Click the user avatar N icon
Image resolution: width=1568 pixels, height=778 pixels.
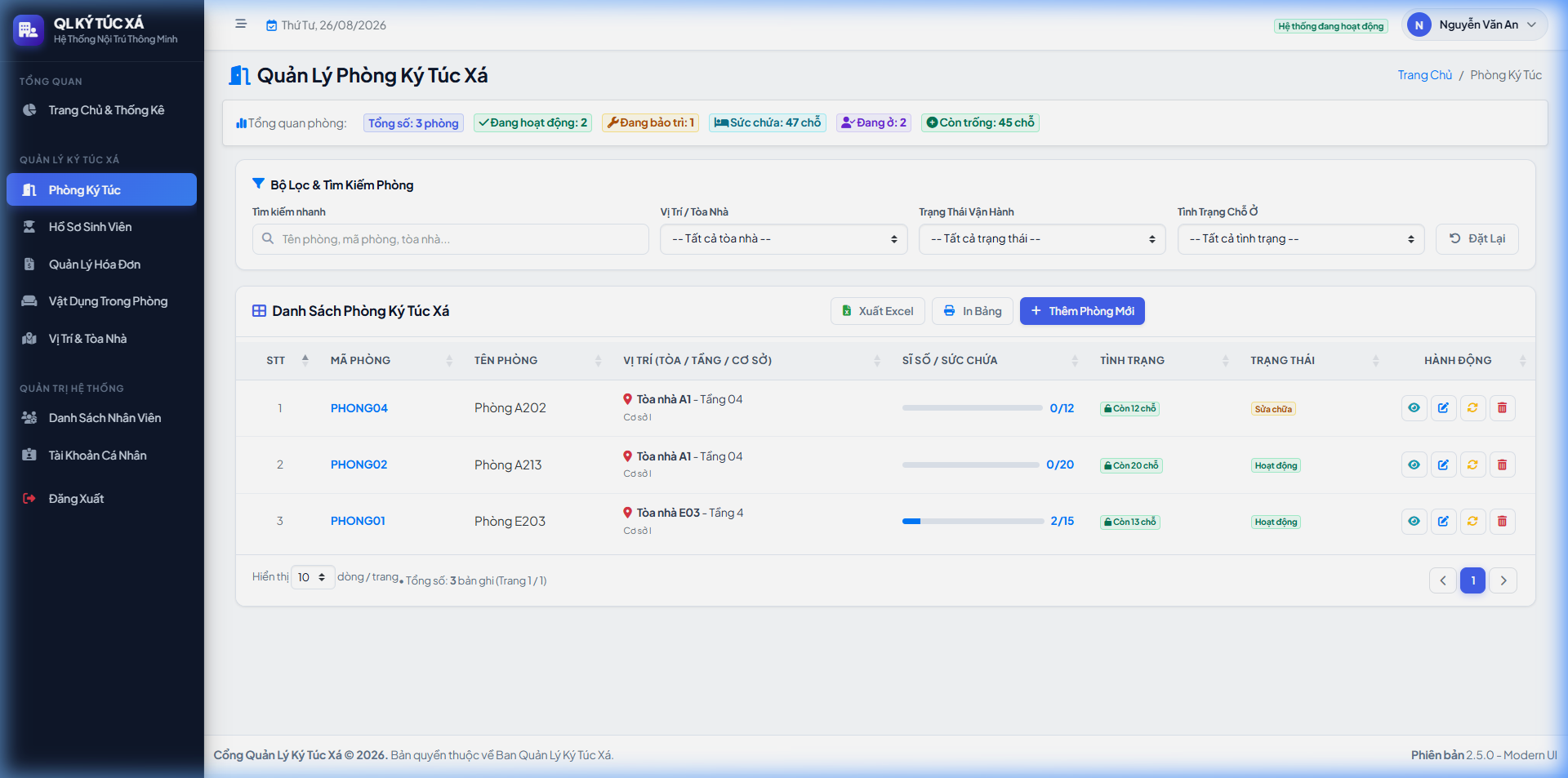(1419, 25)
